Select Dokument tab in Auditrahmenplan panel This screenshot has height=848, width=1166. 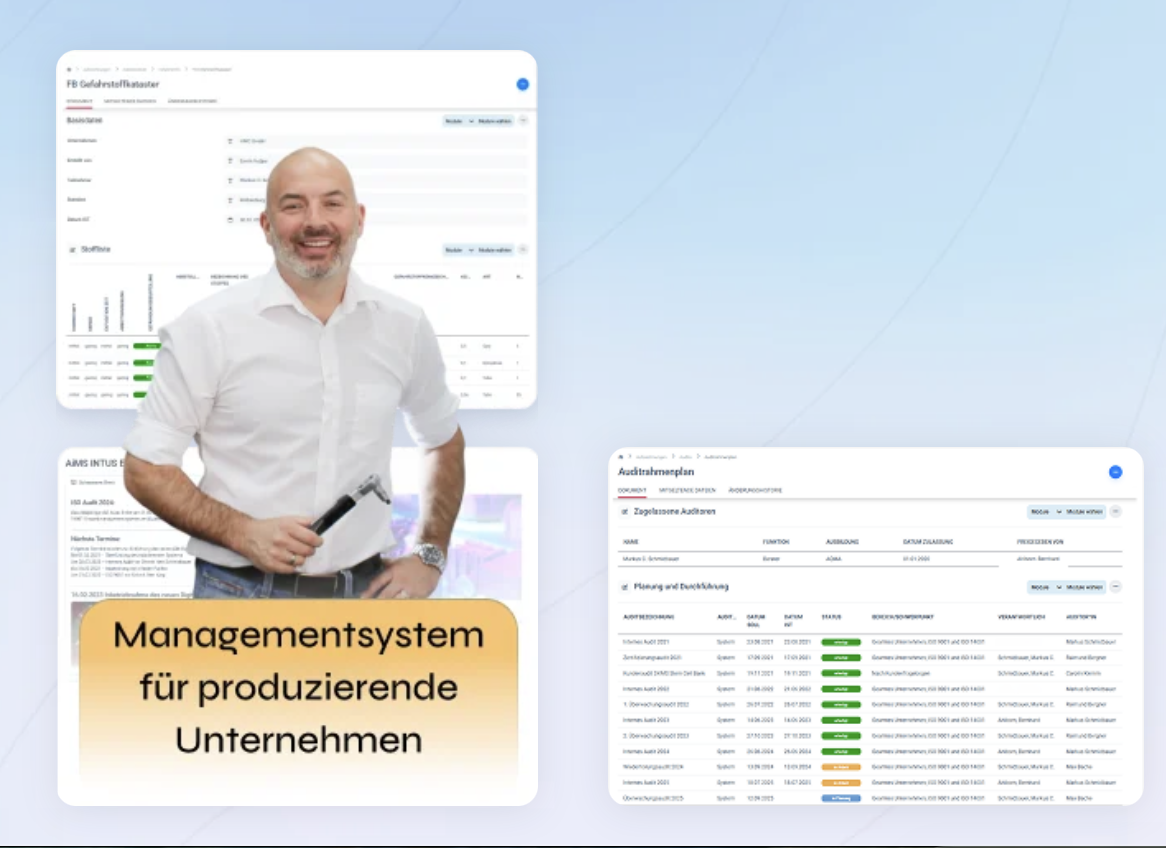632,491
